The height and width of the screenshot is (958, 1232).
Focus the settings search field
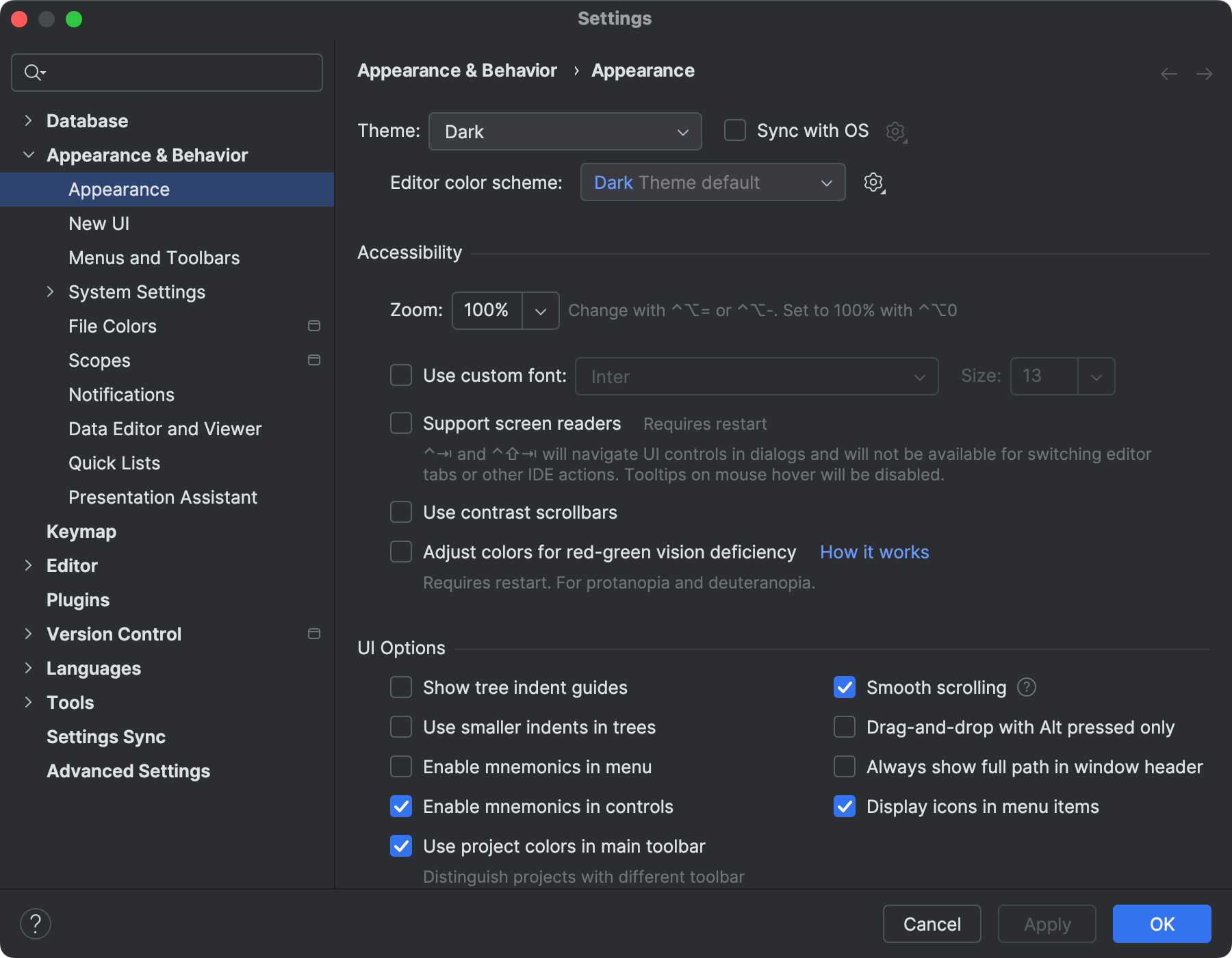(x=167, y=73)
